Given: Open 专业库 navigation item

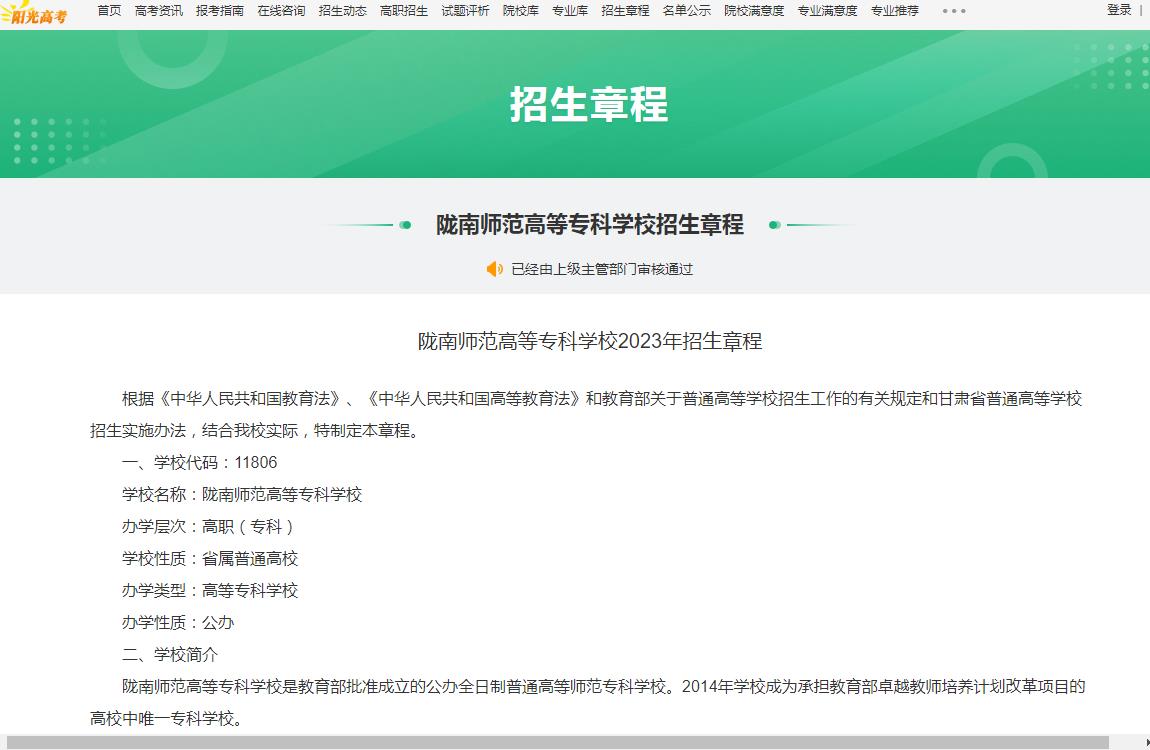Looking at the screenshot, I should pos(570,11).
